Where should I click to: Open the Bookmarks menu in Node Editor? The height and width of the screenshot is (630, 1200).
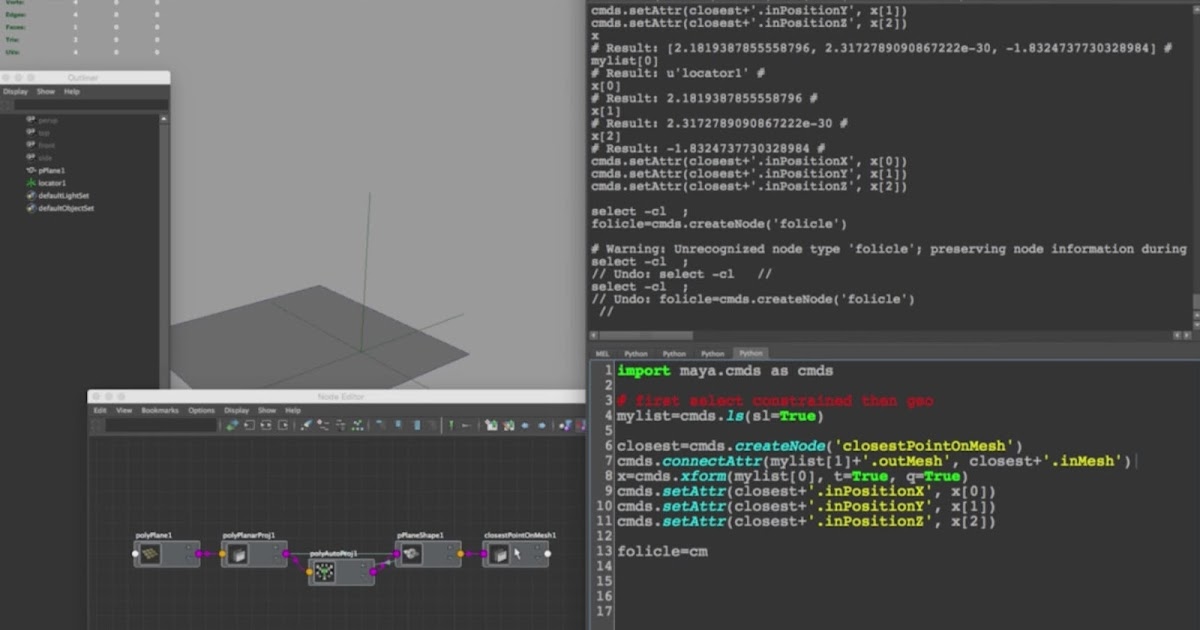tap(160, 410)
